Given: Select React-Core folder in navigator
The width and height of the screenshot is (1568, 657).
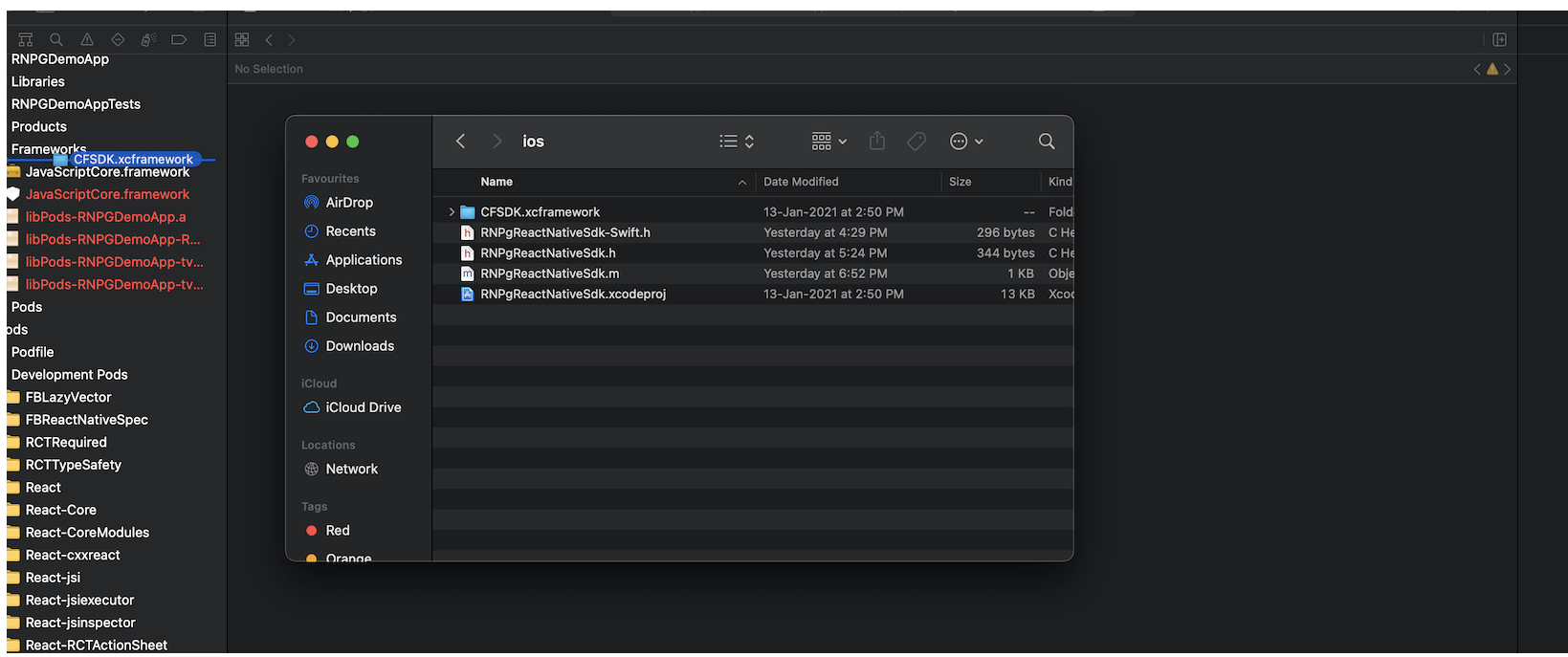Looking at the screenshot, I should [x=60, y=511].
